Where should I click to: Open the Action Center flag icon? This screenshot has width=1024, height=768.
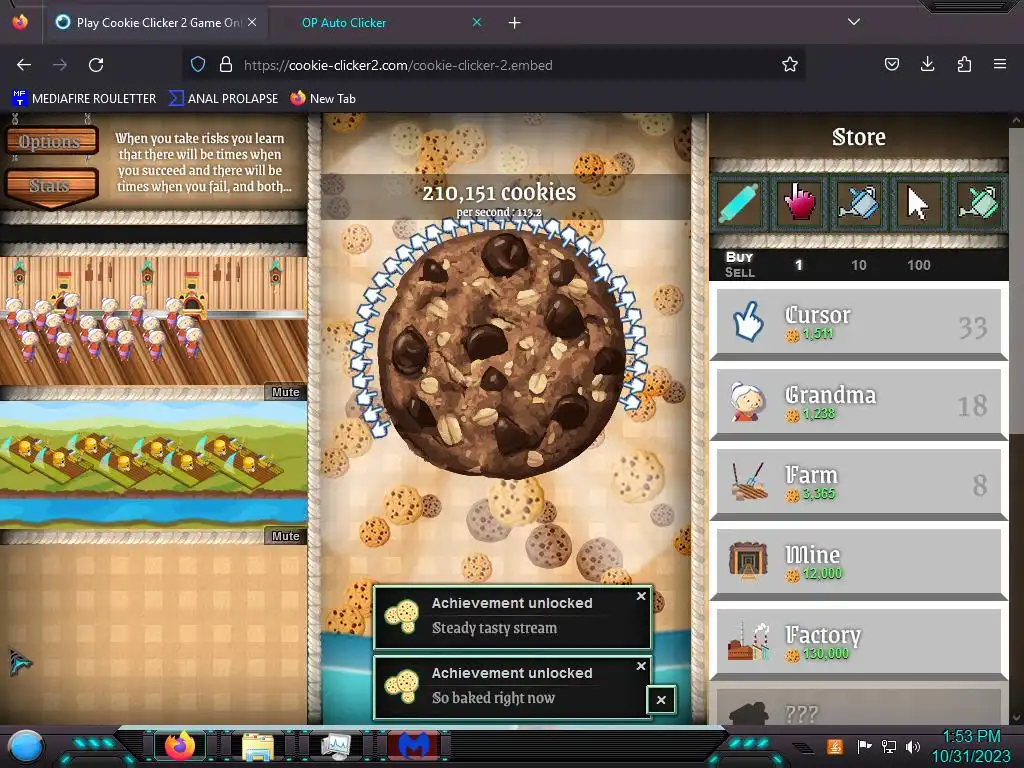[864, 746]
